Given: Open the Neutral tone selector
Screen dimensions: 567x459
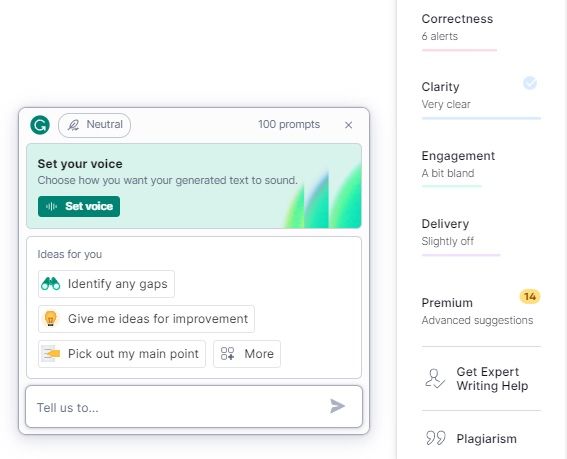Looking at the screenshot, I should click(94, 125).
